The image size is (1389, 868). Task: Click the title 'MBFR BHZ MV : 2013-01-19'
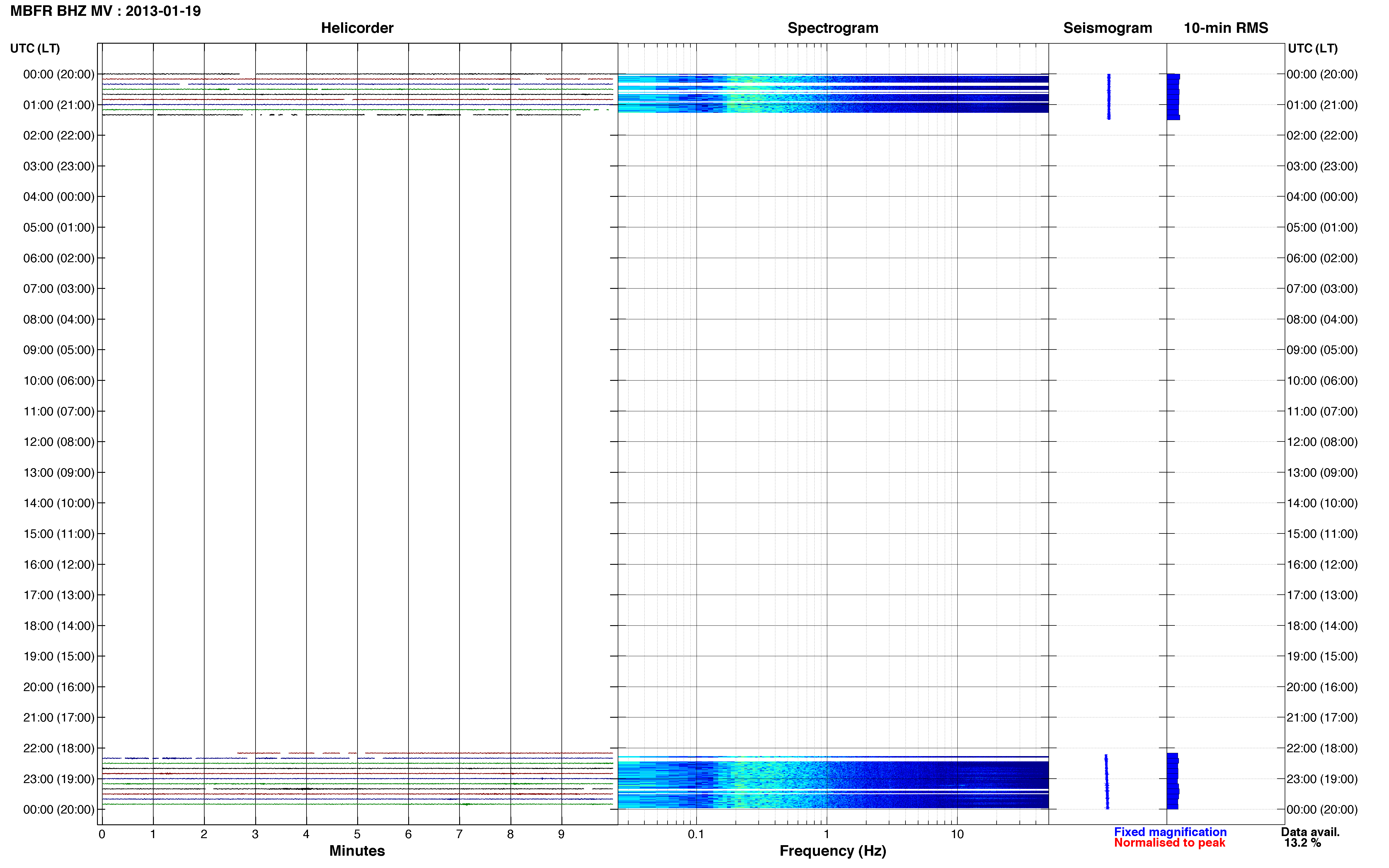click(x=106, y=11)
